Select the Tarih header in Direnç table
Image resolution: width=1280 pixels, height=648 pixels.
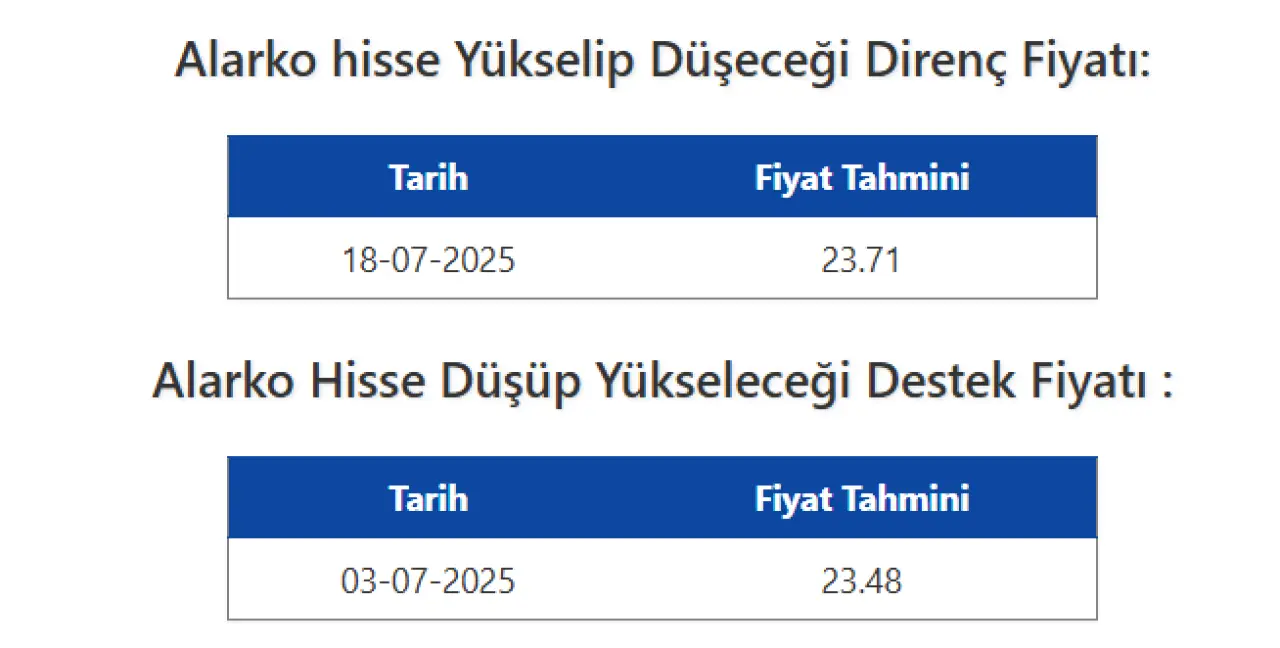pyautogui.click(x=428, y=178)
